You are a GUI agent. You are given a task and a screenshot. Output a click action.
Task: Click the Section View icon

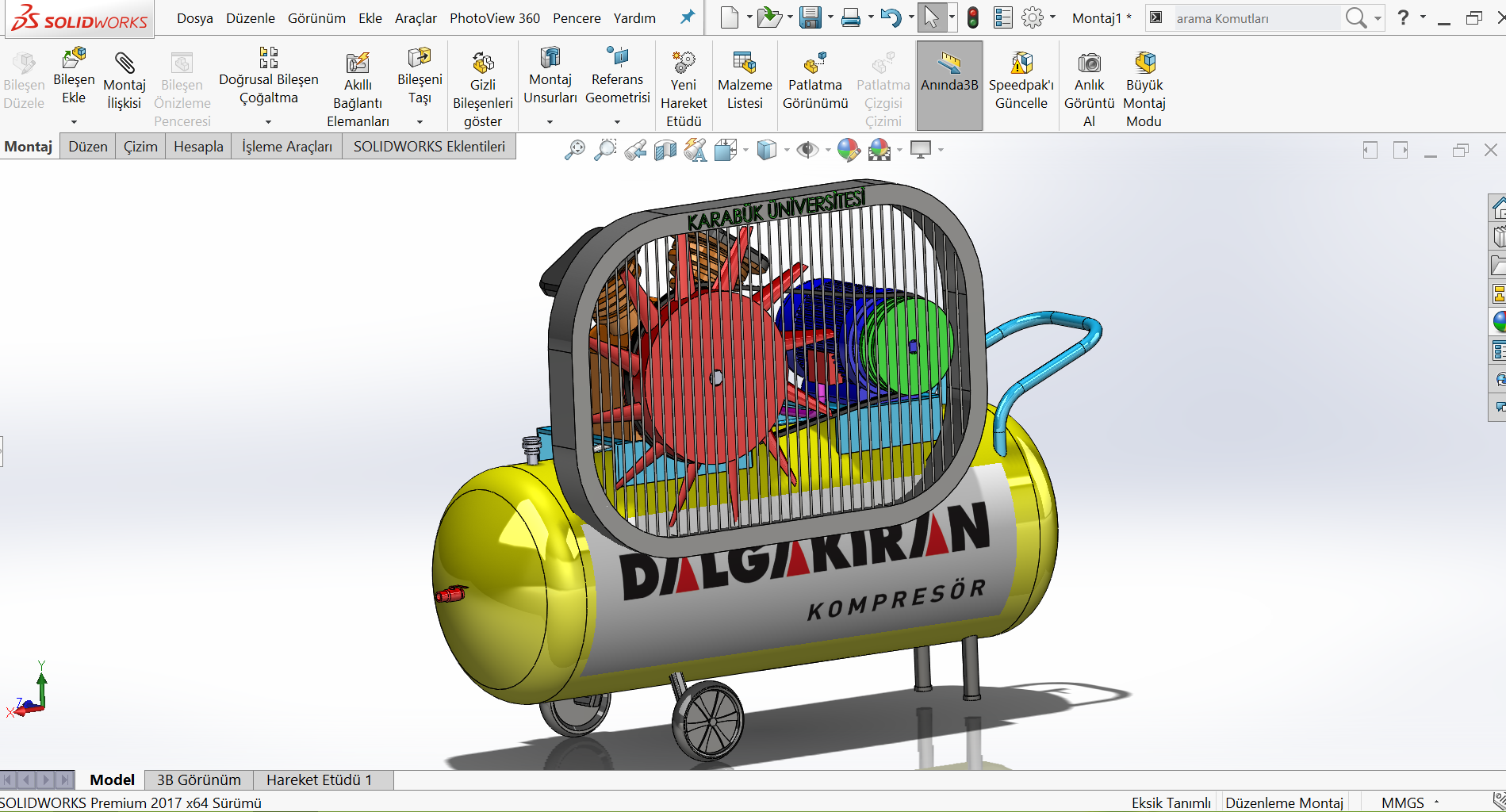coord(665,150)
